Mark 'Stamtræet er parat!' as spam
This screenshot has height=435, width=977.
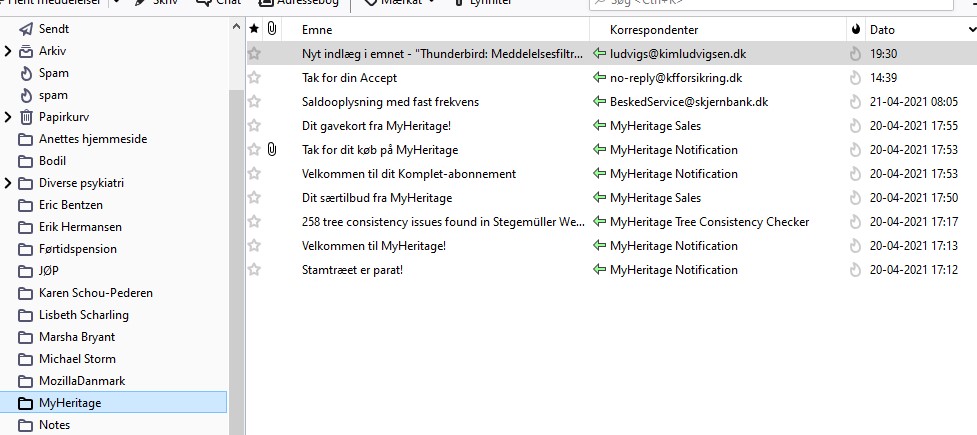pos(855,270)
